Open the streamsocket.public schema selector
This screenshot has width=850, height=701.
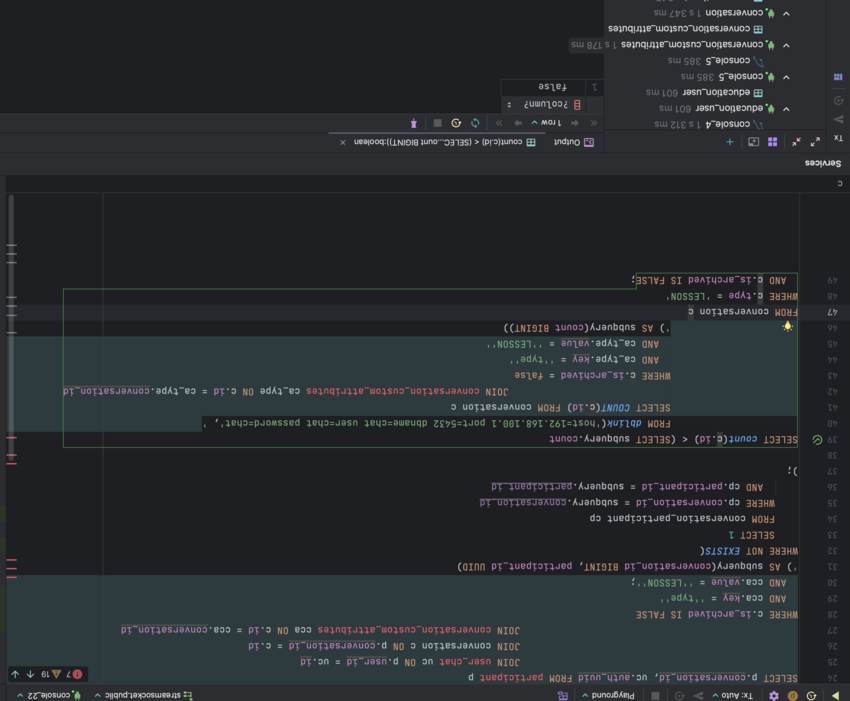[143, 695]
